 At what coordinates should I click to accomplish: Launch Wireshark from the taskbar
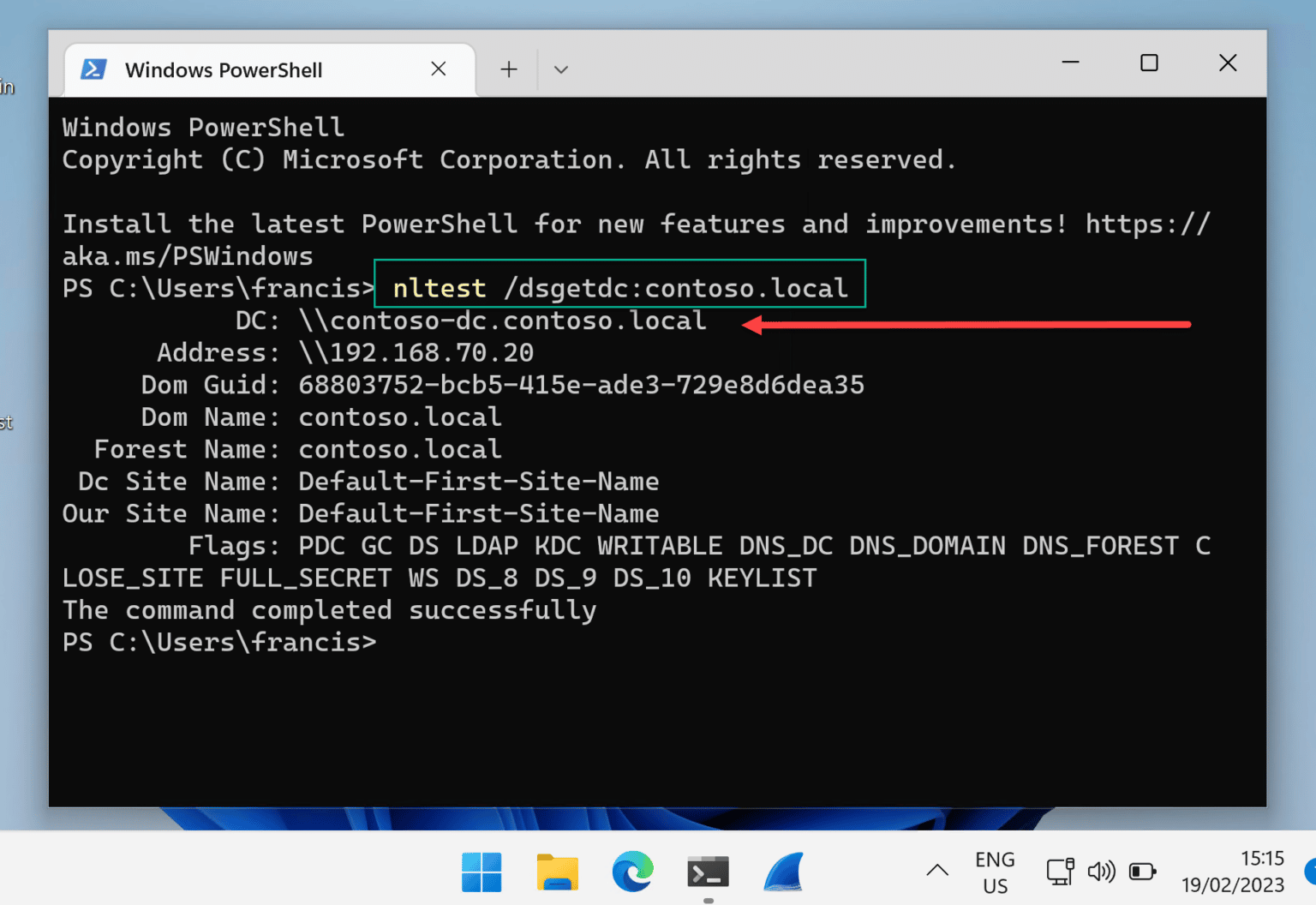[x=782, y=872]
